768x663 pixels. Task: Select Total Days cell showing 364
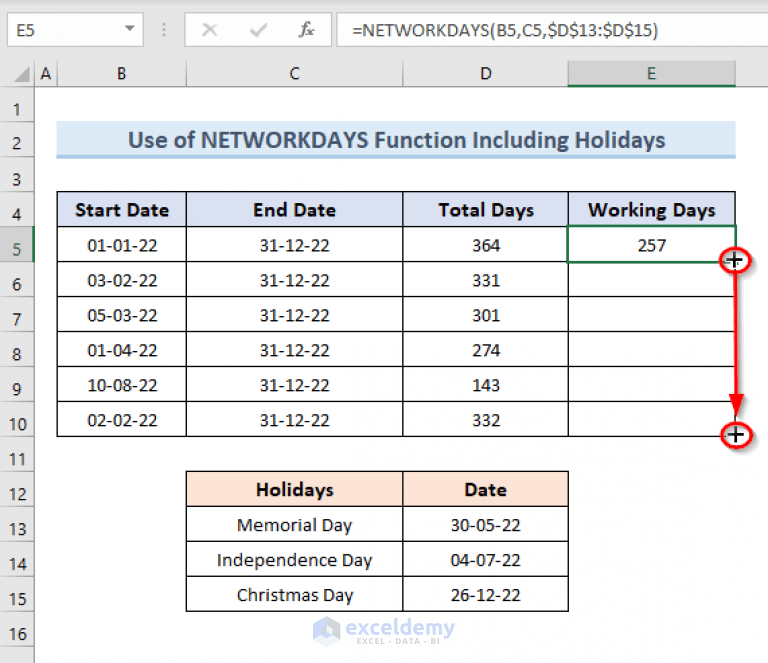point(485,245)
